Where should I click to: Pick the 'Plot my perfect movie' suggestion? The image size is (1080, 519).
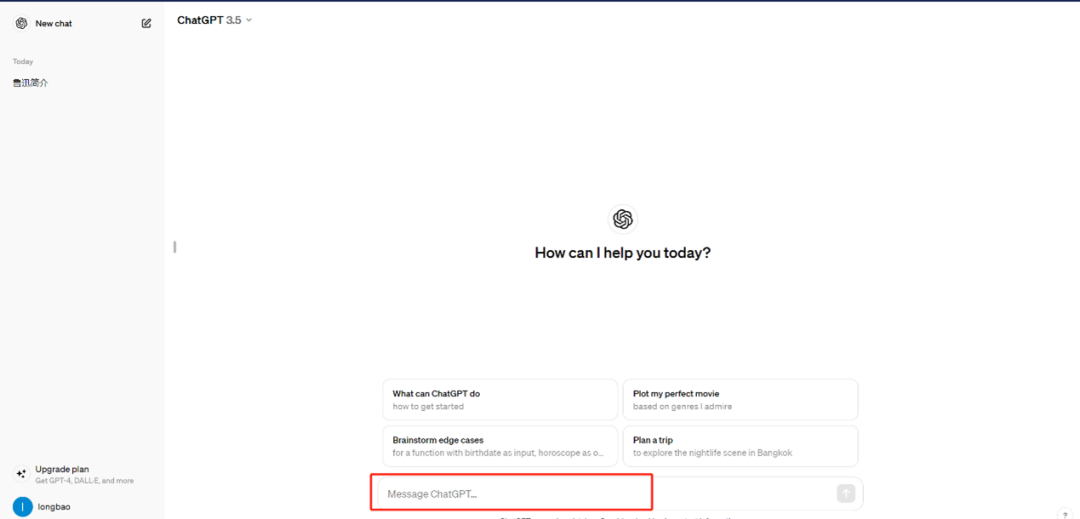(740, 399)
